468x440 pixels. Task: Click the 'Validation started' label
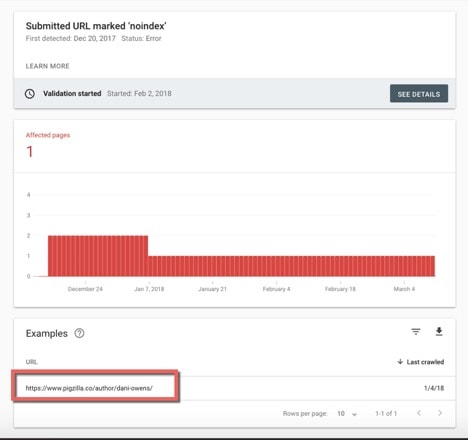pos(72,94)
